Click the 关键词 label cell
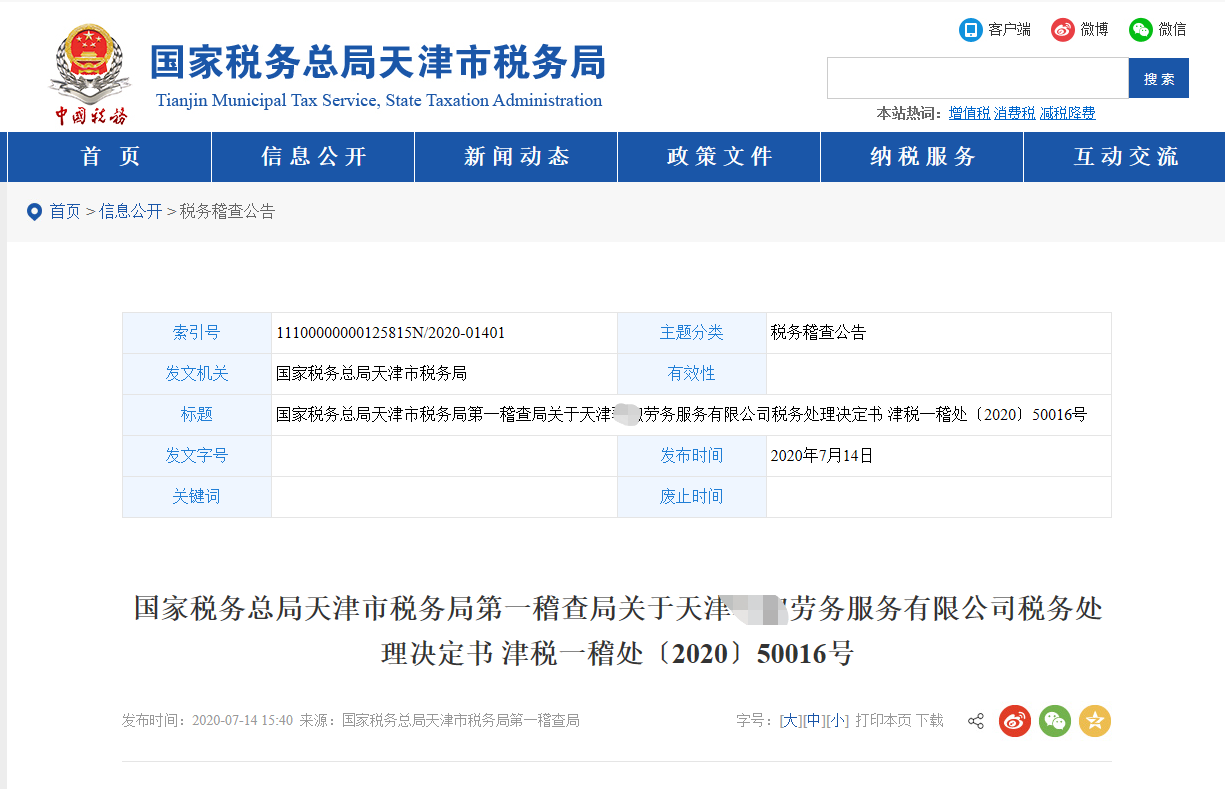The width and height of the screenshot is (1225, 789). coord(197,497)
